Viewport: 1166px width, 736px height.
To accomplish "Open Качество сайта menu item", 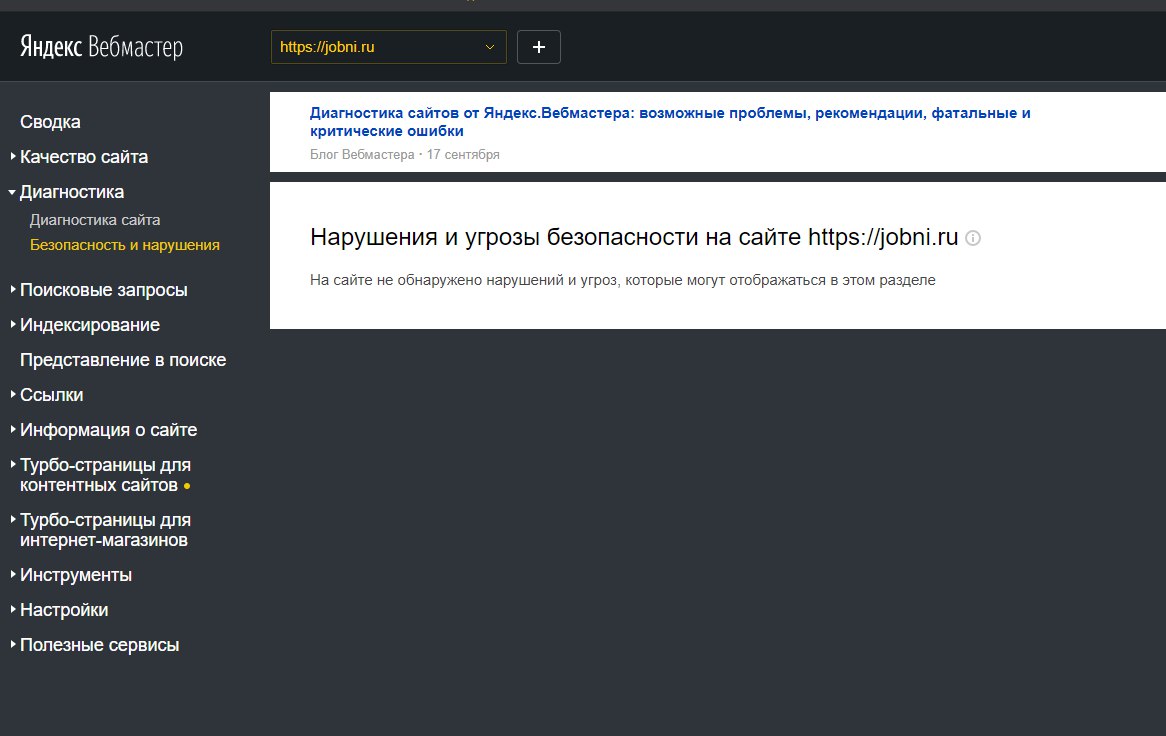I will pyautogui.click(x=83, y=157).
